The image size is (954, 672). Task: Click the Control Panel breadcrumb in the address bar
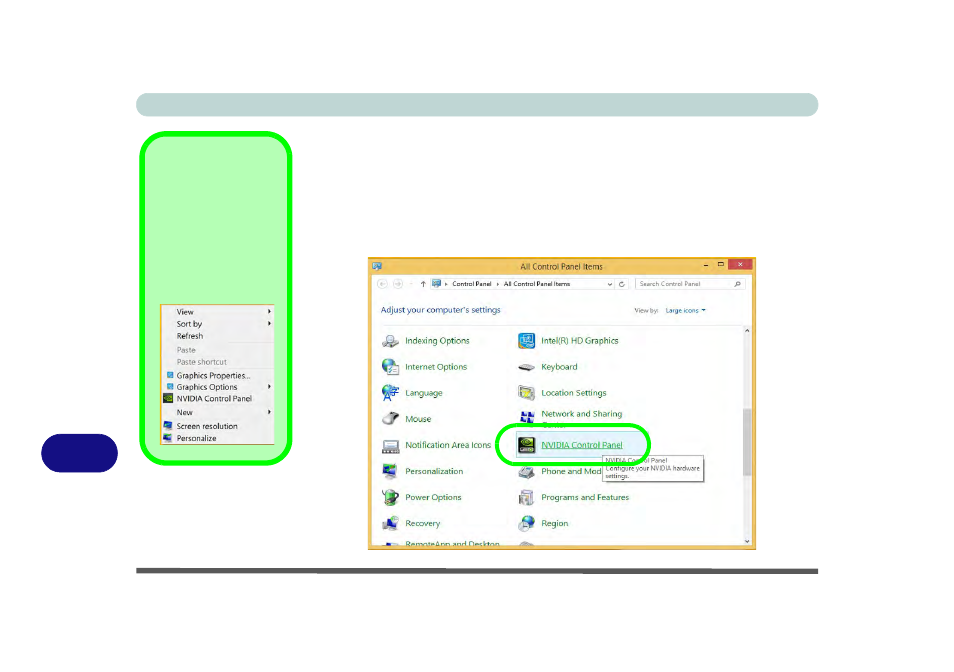(472, 284)
